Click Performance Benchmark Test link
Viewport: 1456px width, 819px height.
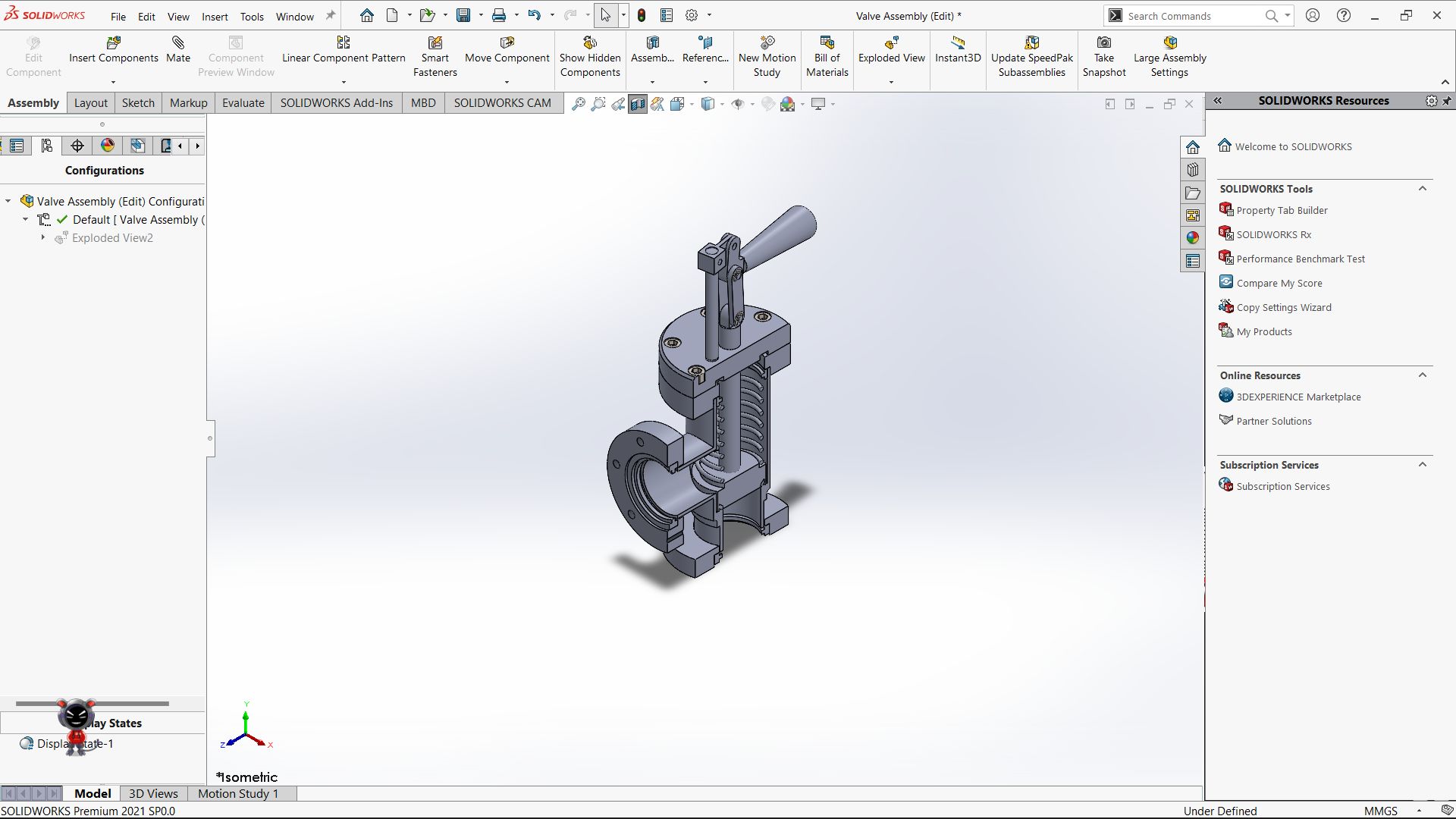coord(1300,259)
